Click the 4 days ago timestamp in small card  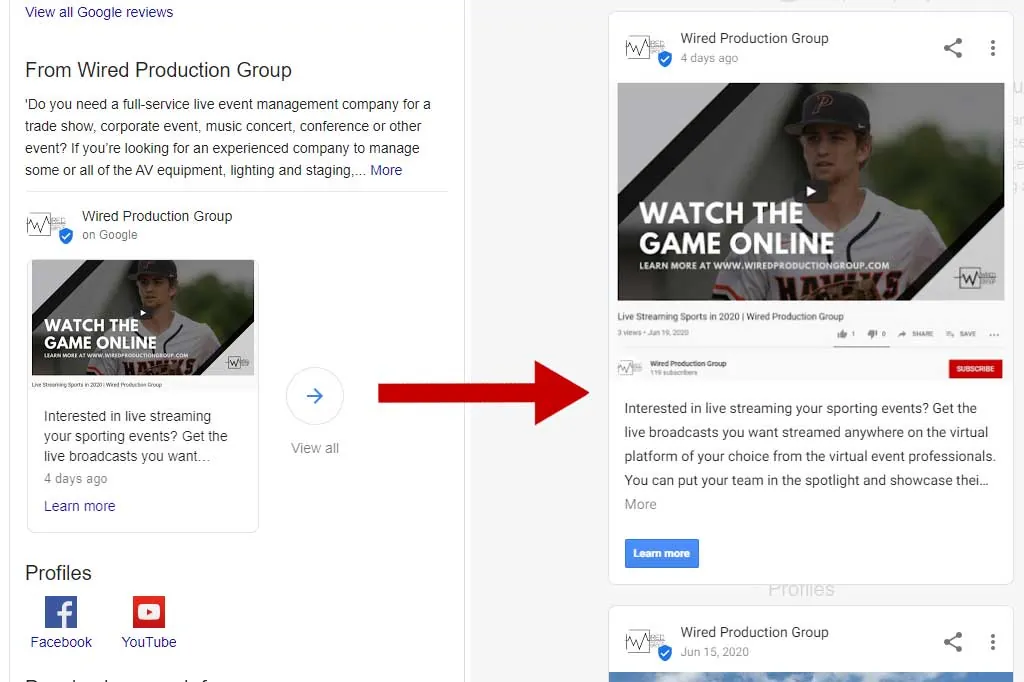tap(76, 479)
